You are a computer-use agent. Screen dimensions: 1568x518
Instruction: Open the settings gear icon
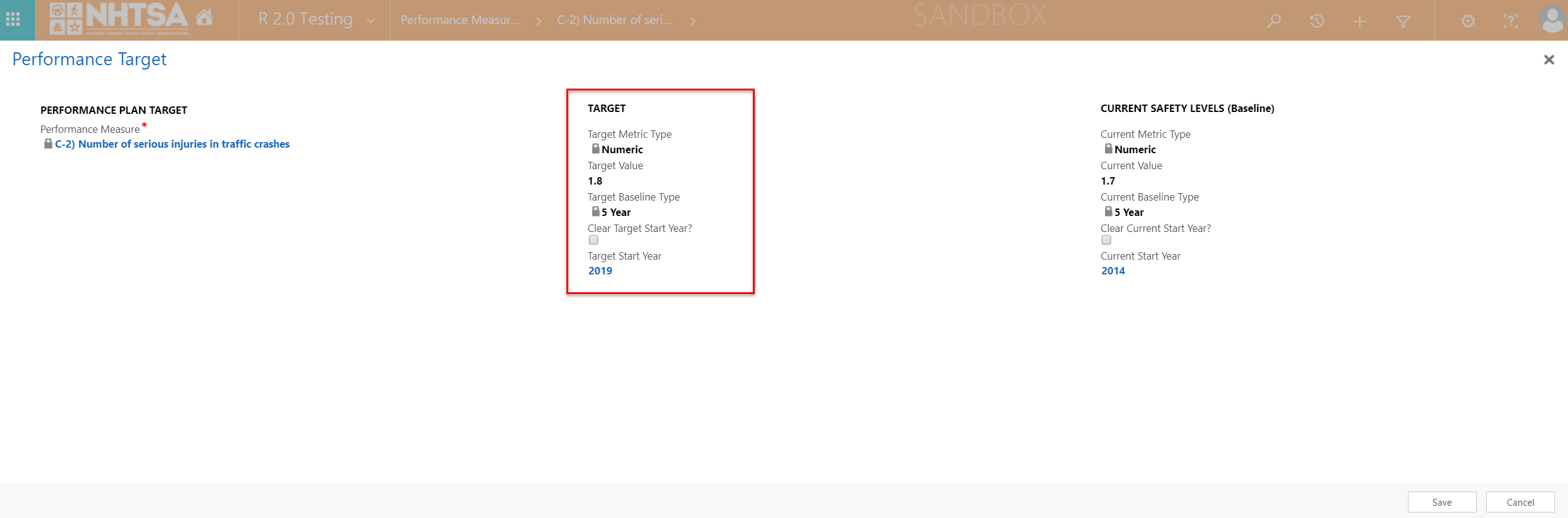click(1468, 22)
